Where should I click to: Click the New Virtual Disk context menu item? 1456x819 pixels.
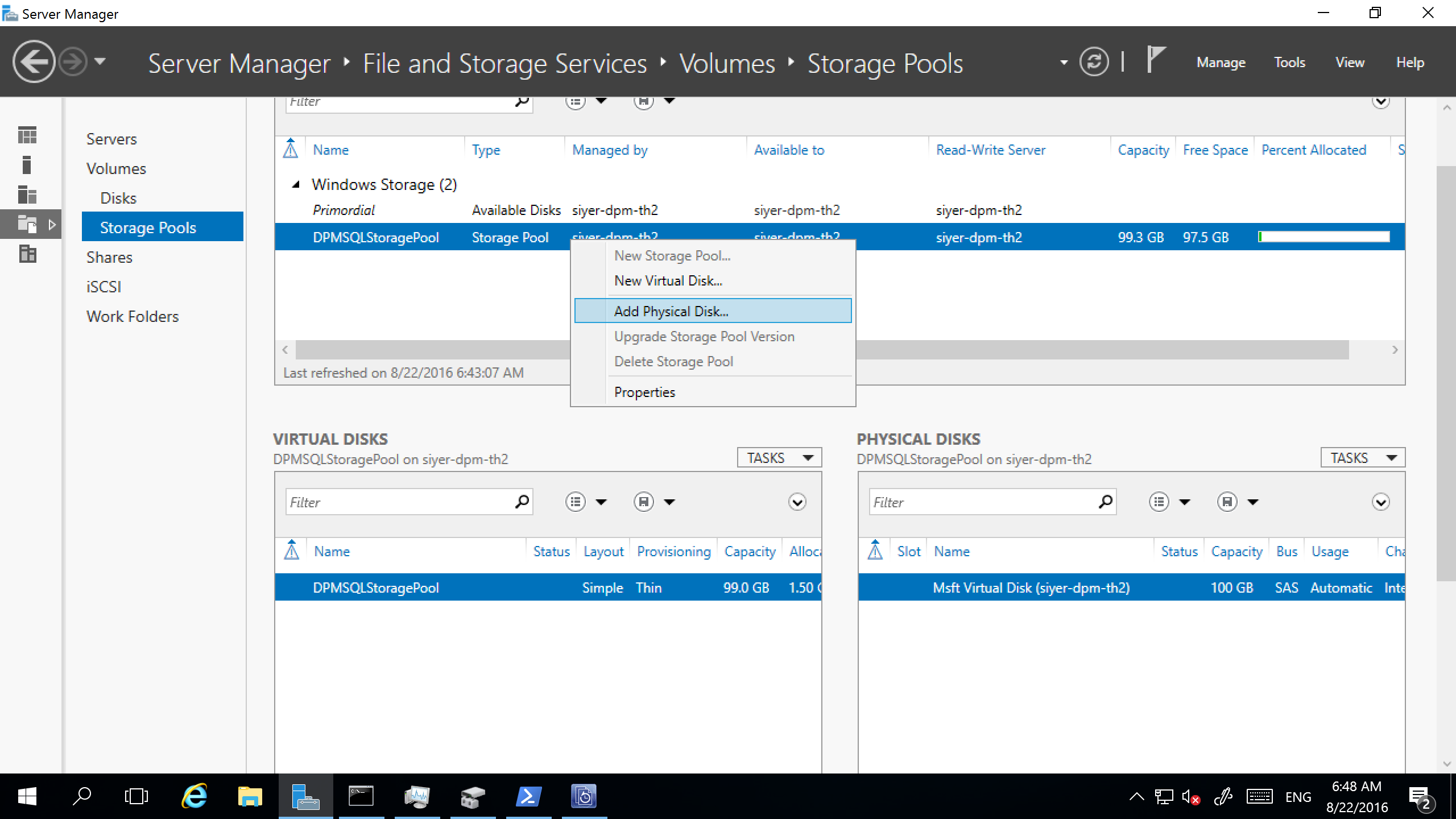coord(668,280)
